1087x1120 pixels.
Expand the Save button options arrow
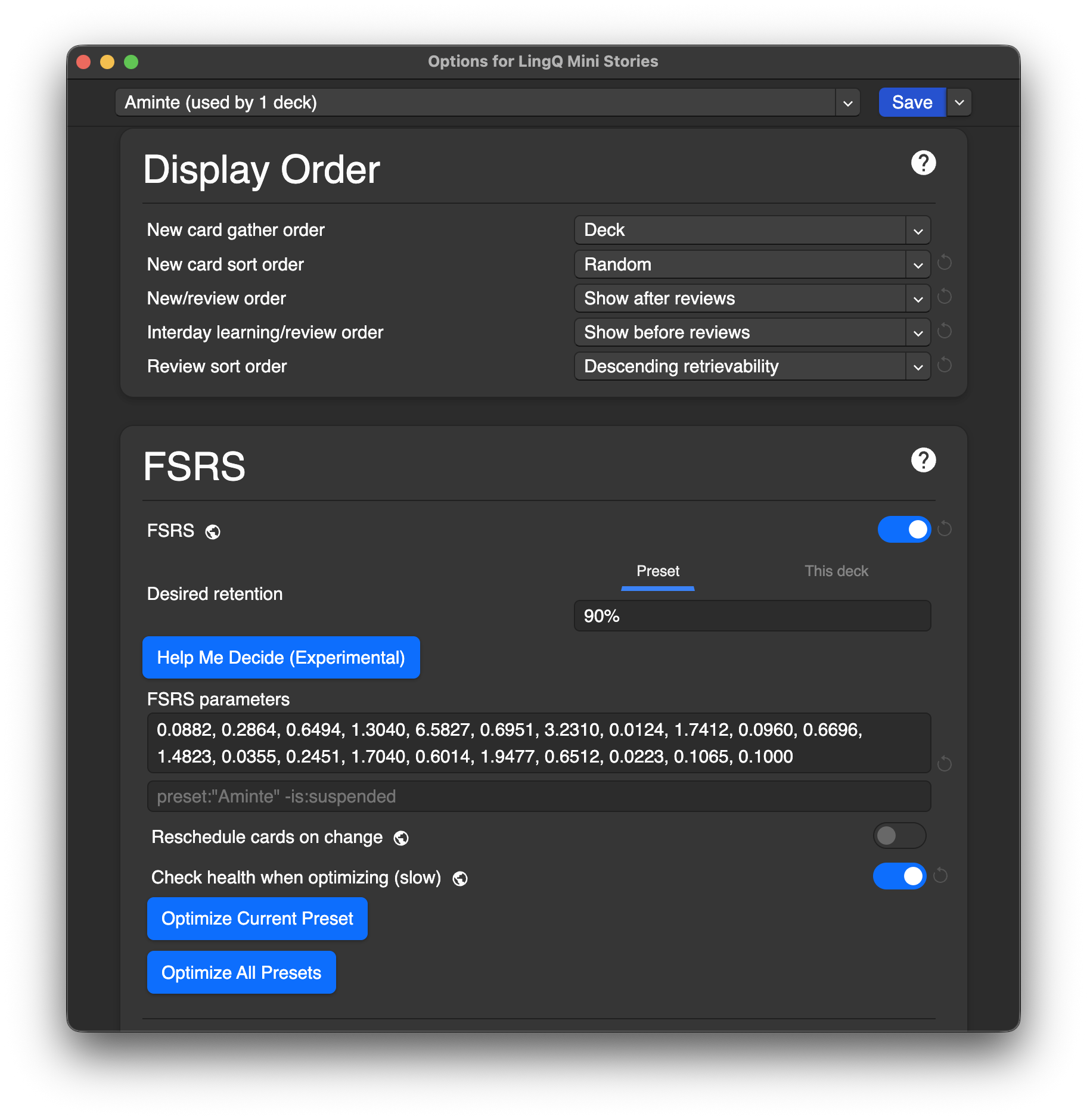point(959,102)
